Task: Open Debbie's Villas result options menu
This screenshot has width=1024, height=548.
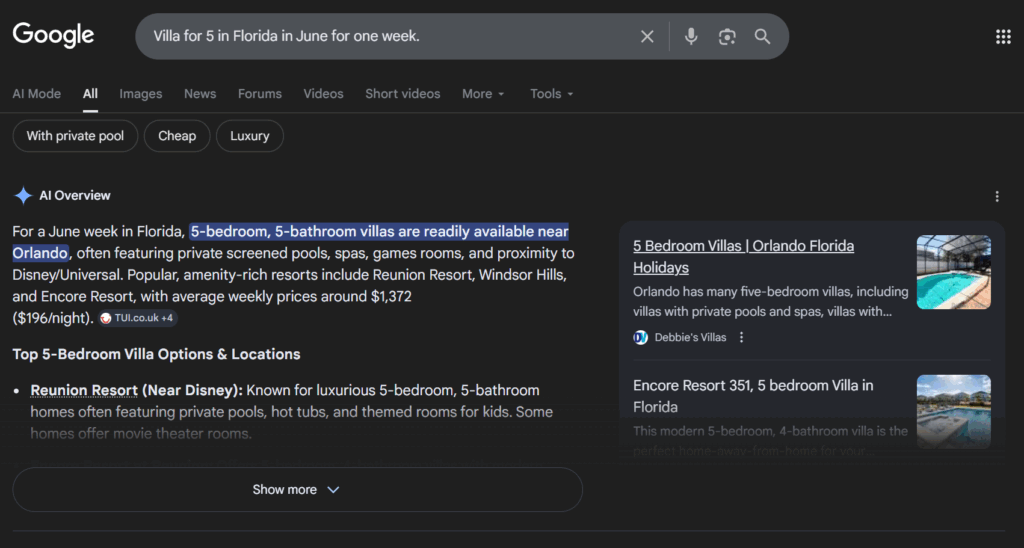Action: pyautogui.click(x=741, y=337)
